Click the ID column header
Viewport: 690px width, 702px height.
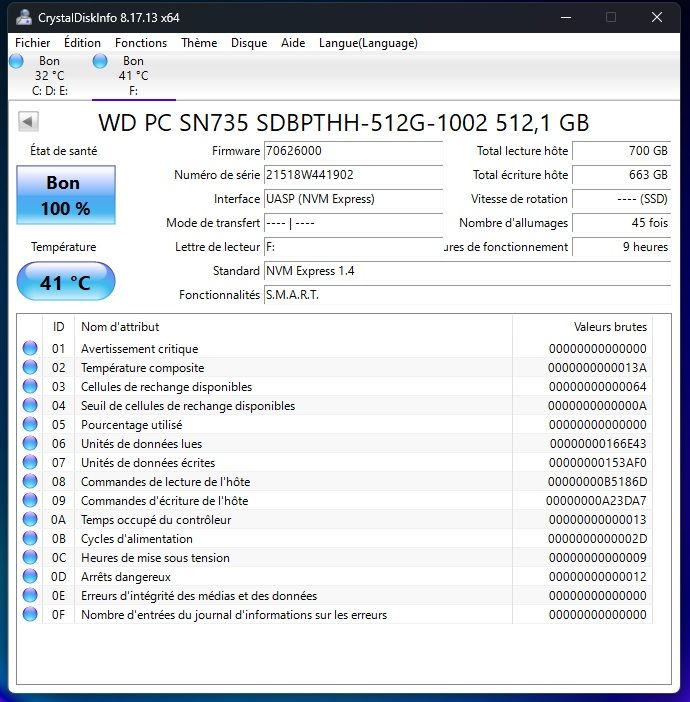coord(59,327)
